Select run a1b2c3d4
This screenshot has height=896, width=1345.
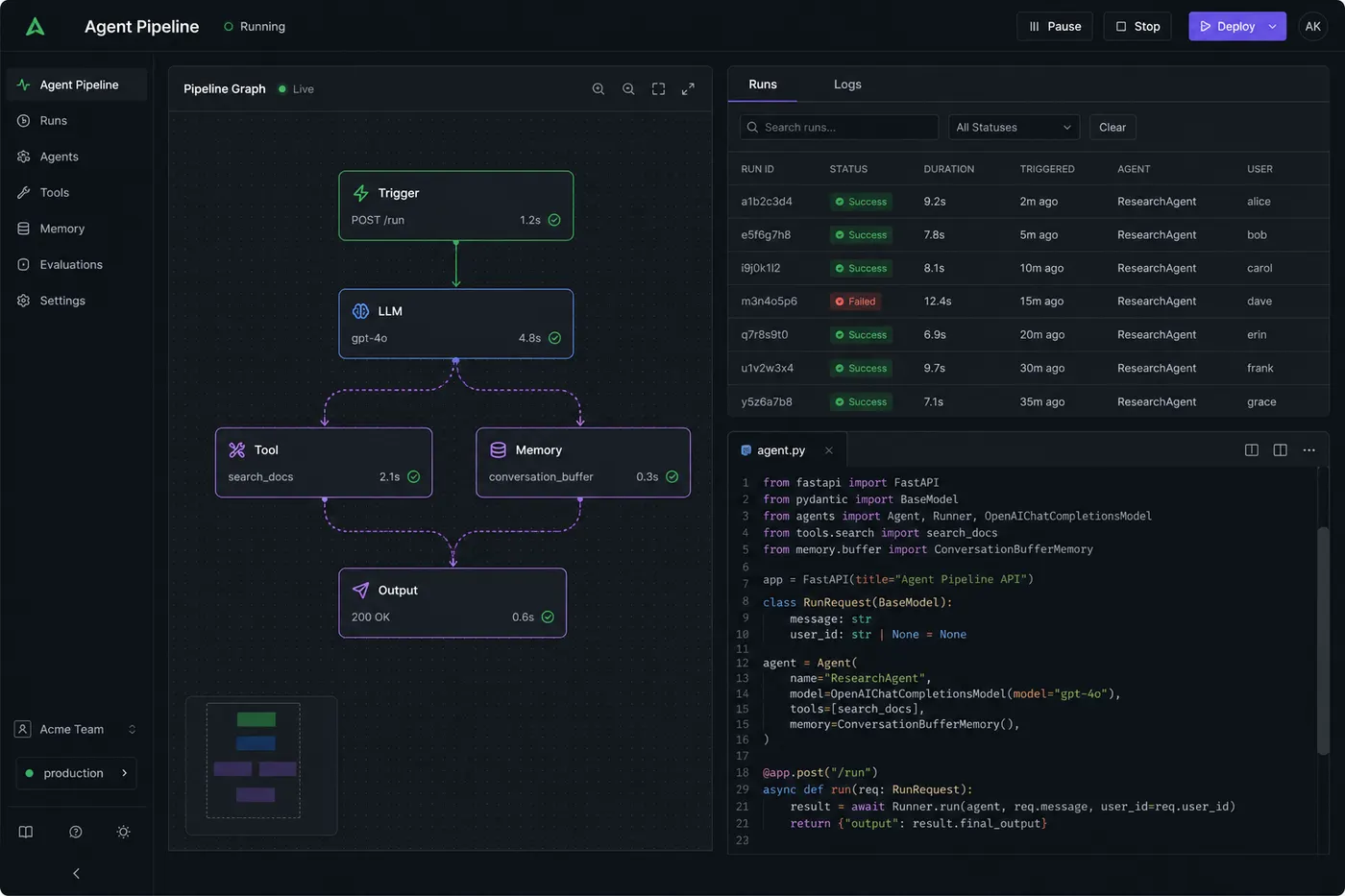(1028, 202)
